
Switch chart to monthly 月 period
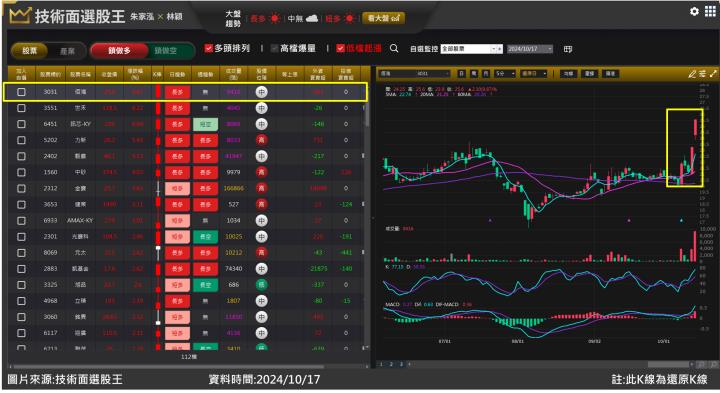tap(486, 73)
